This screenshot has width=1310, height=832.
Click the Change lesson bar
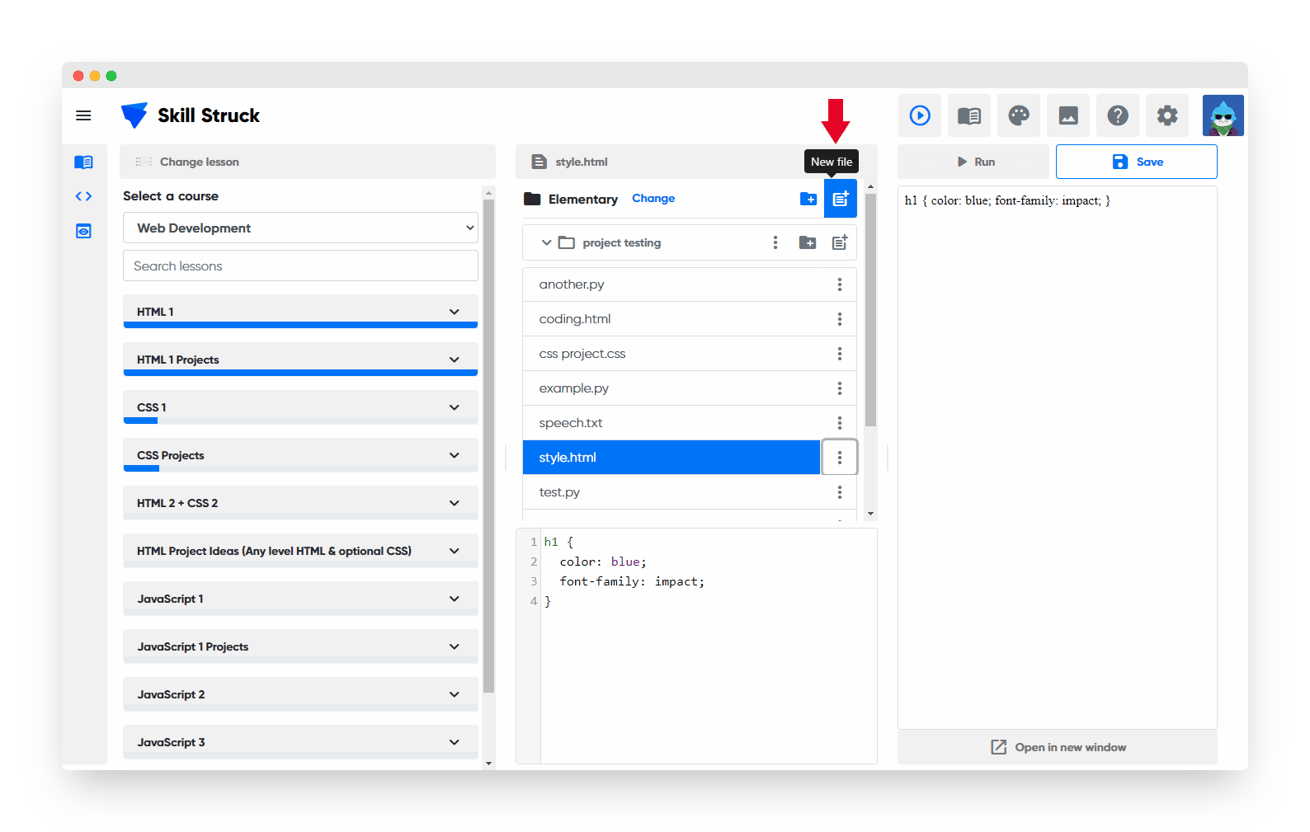click(x=308, y=162)
